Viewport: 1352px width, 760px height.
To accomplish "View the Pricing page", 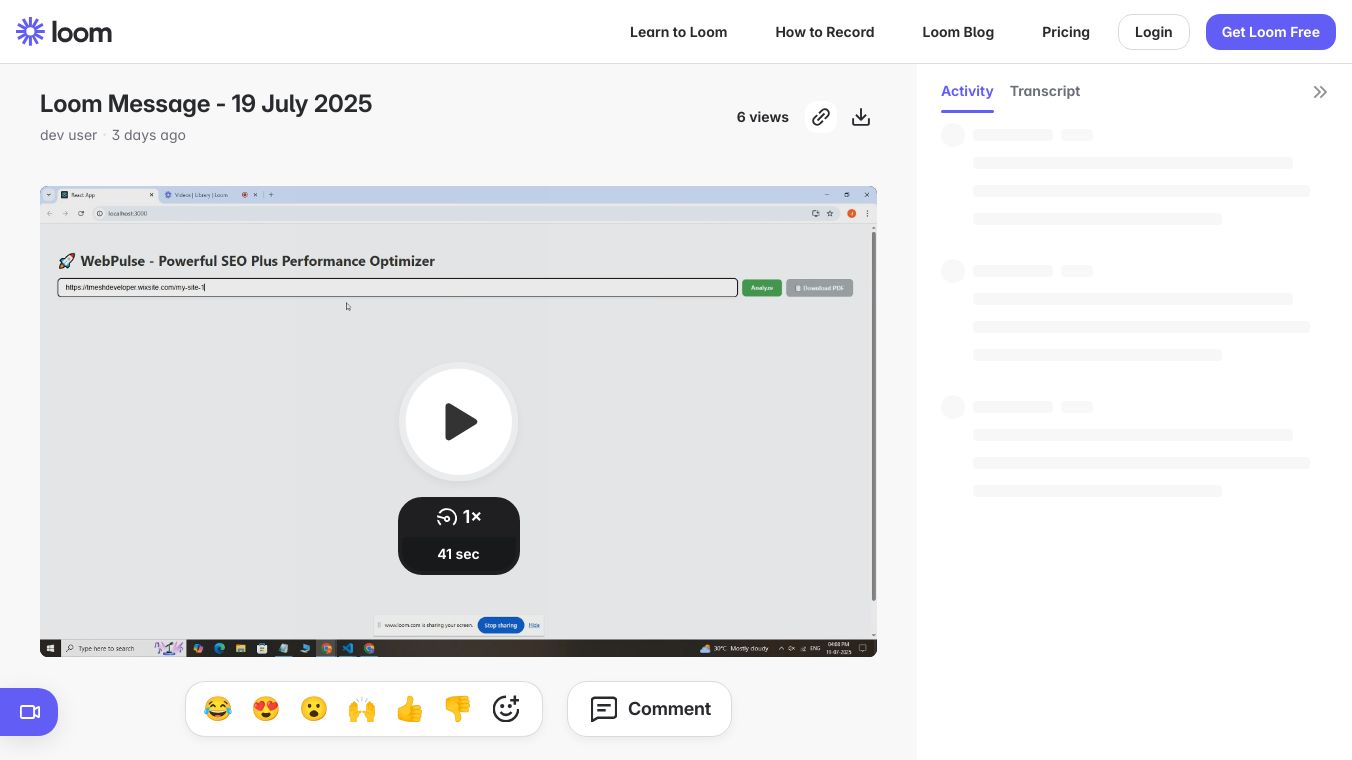I will click(1066, 32).
